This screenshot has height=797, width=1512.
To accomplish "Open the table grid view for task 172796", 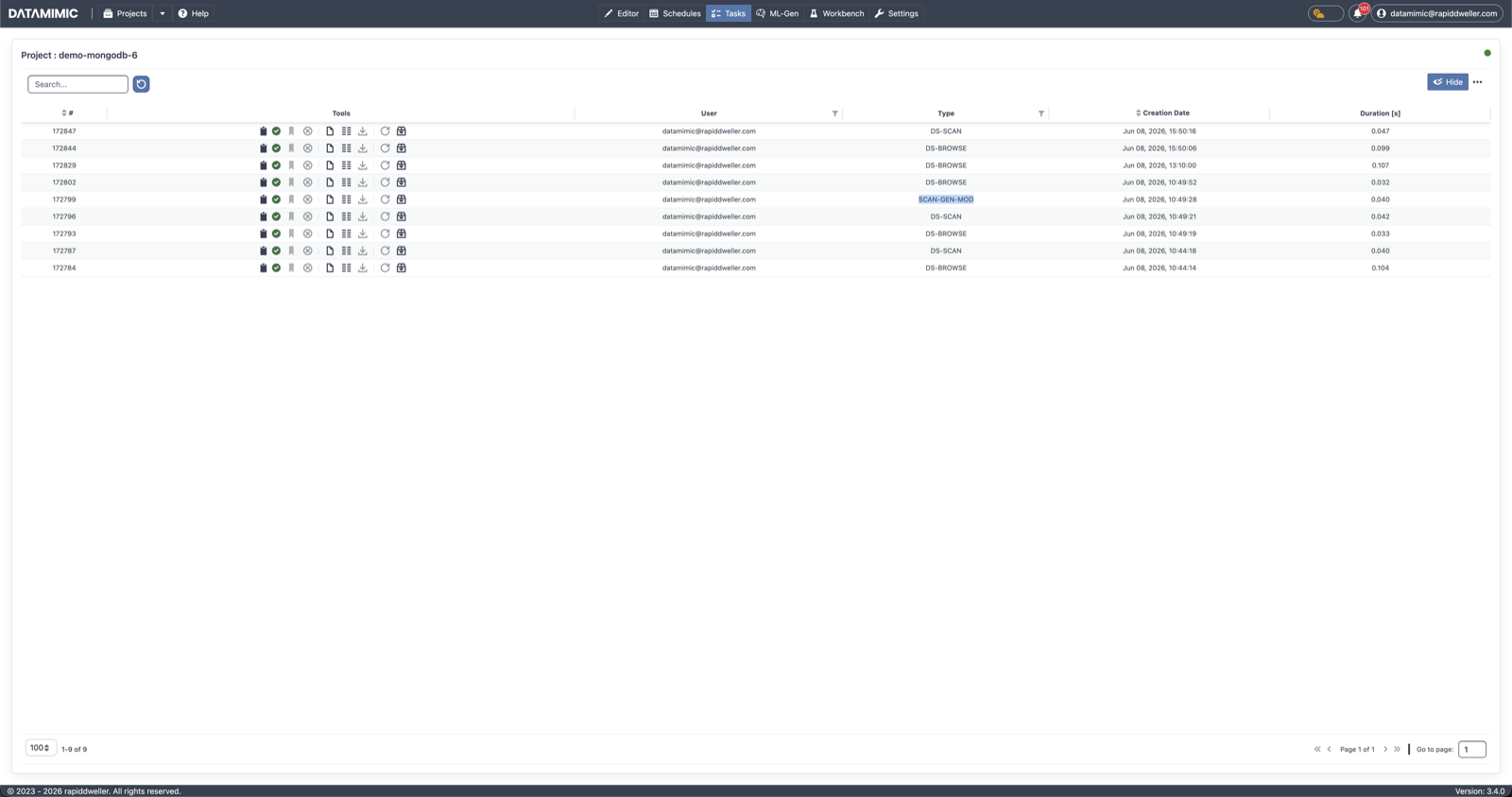I will pyautogui.click(x=346, y=217).
